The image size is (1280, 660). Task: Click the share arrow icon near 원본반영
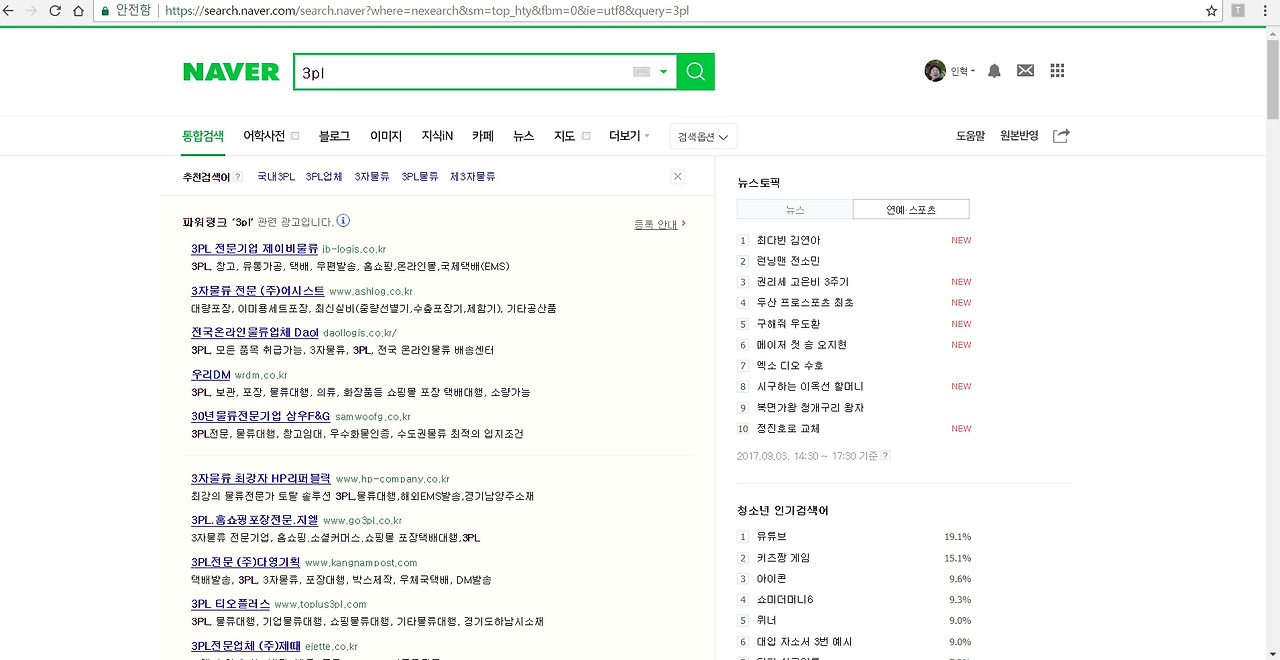click(1061, 136)
